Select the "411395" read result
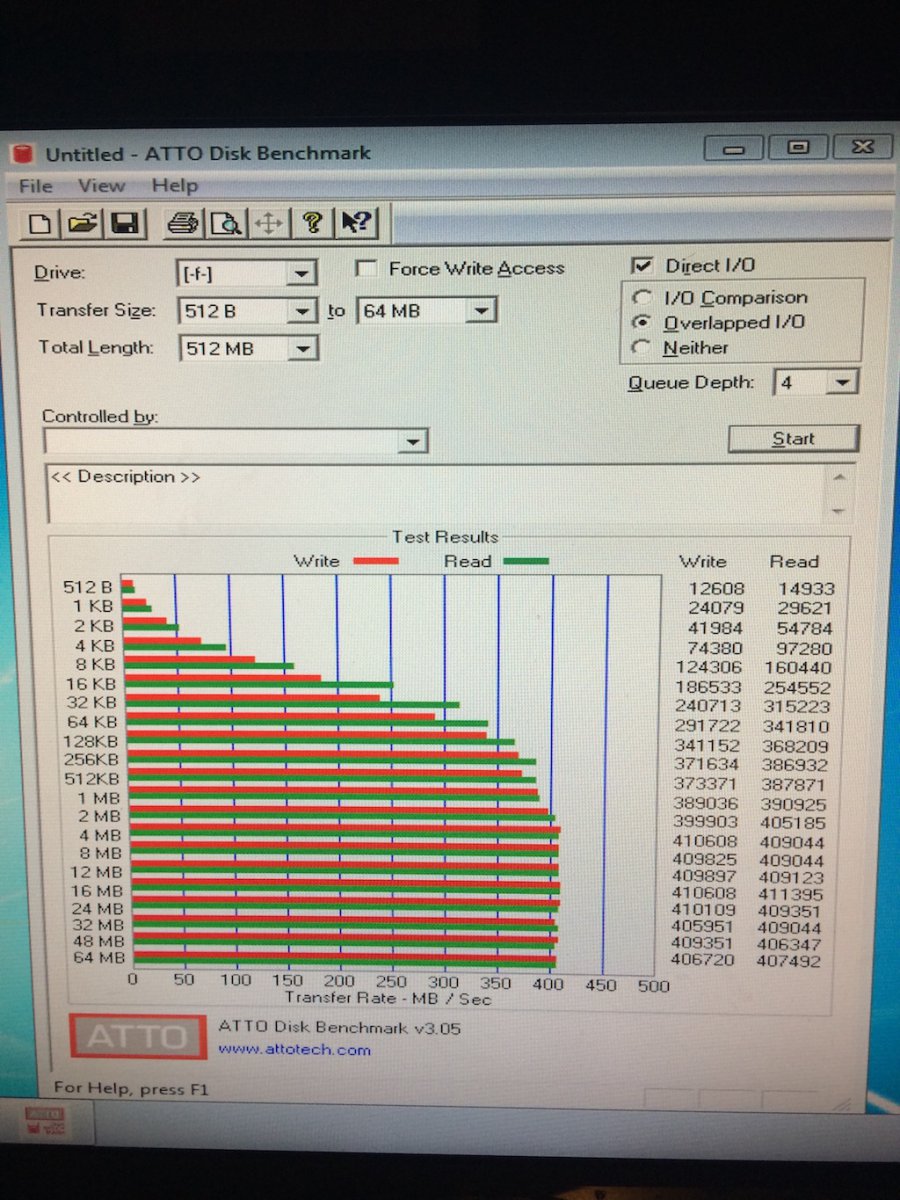The width and height of the screenshot is (900, 1200). (790, 893)
